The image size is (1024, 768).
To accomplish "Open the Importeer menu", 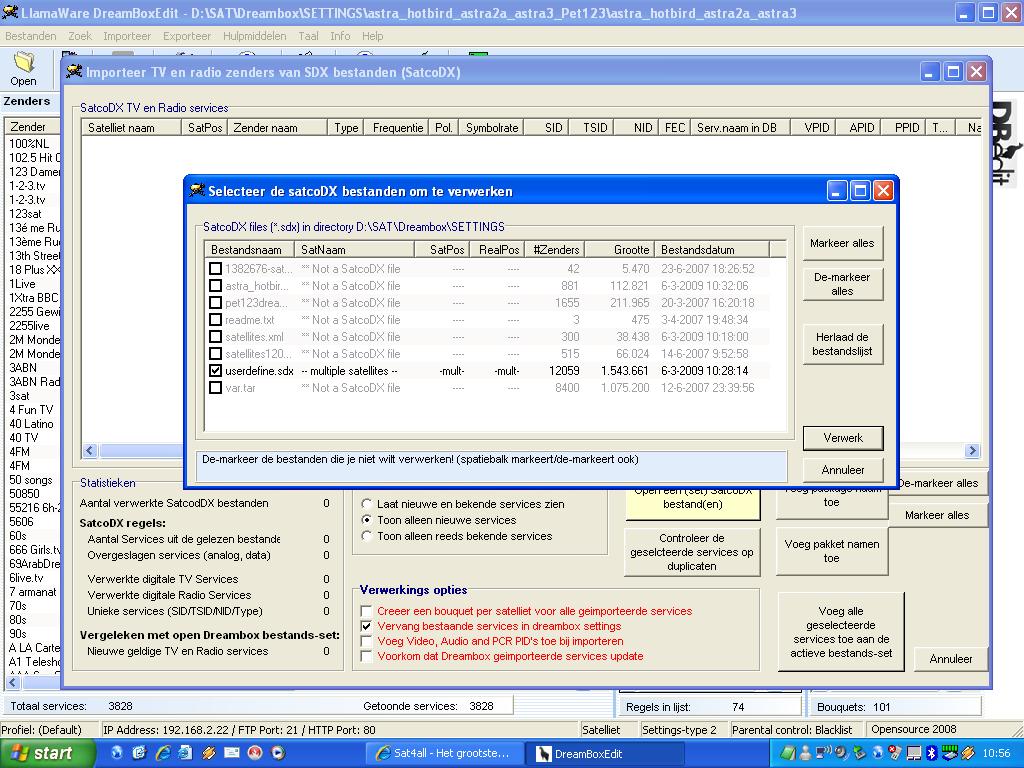I will pyautogui.click(x=127, y=36).
